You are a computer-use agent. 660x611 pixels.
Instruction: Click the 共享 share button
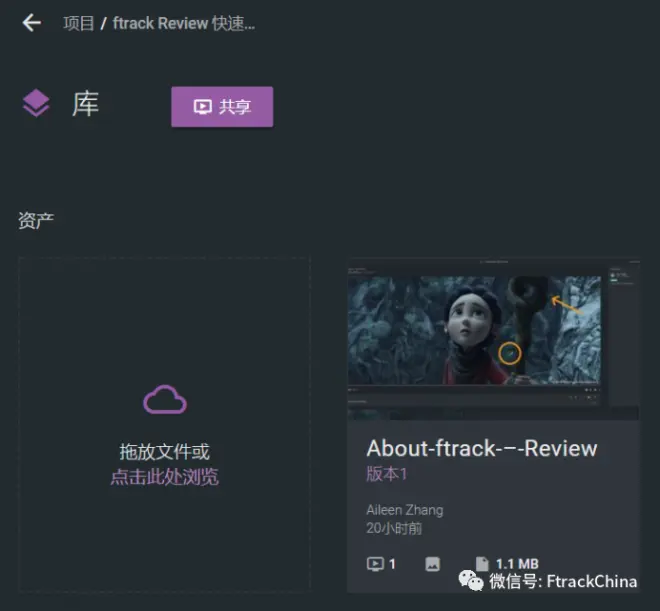[x=222, y=107]
